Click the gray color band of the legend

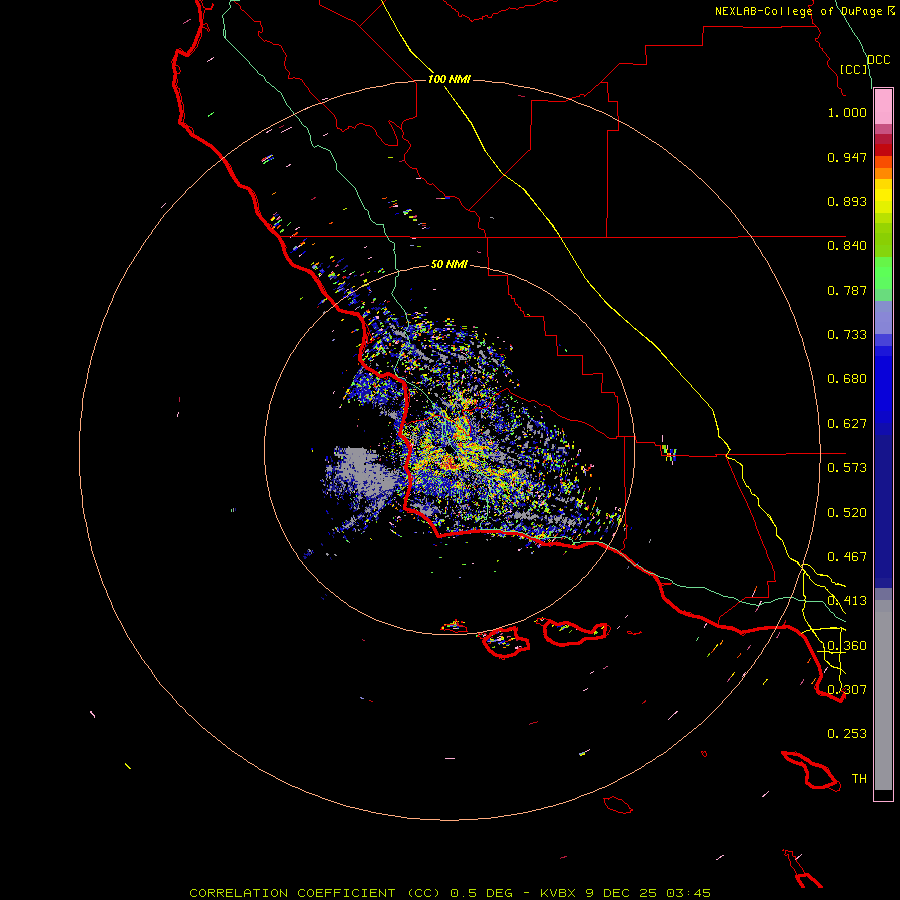[883, 695]
